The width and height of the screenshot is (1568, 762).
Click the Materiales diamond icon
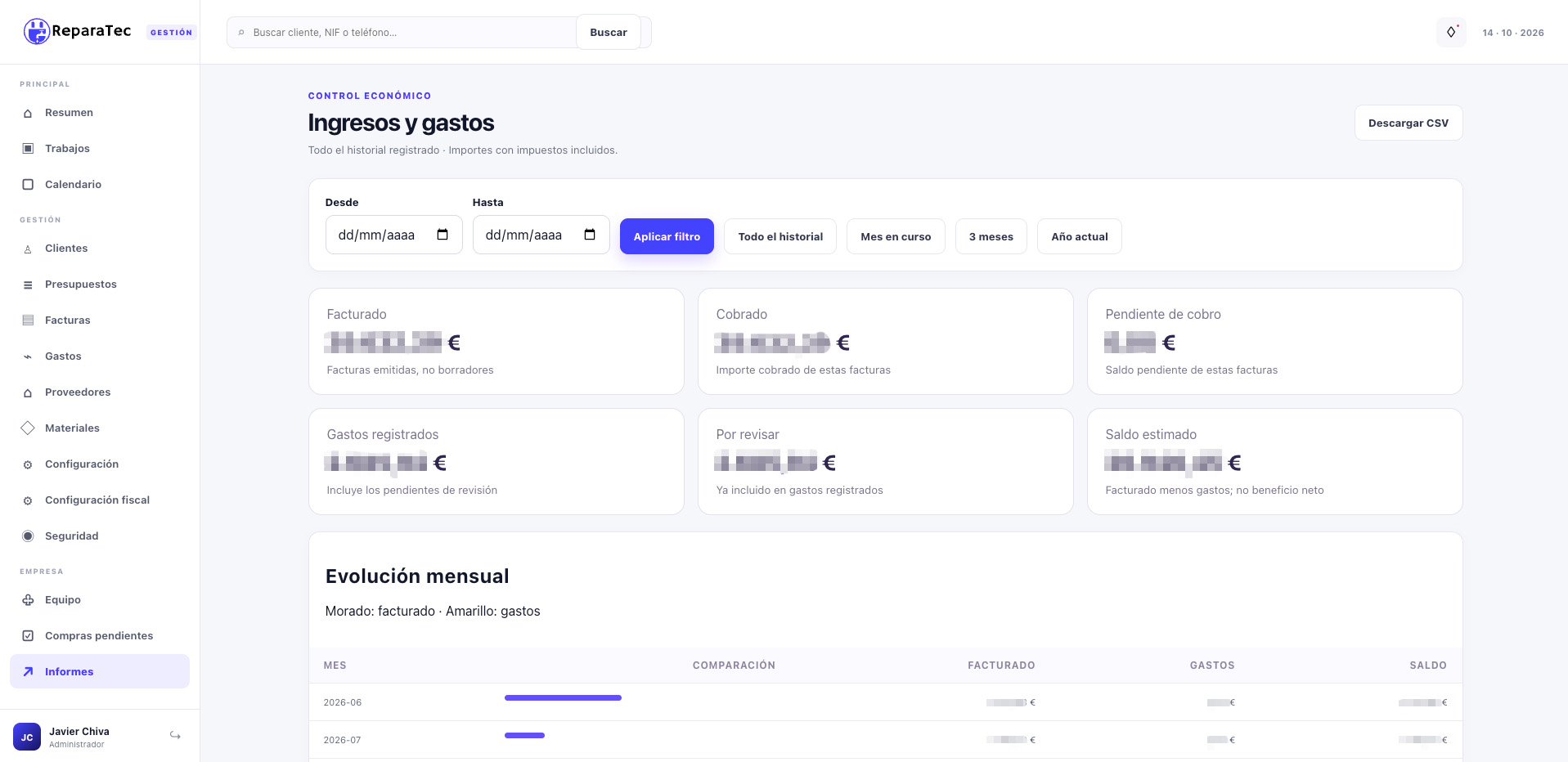(x=28, y=428)
